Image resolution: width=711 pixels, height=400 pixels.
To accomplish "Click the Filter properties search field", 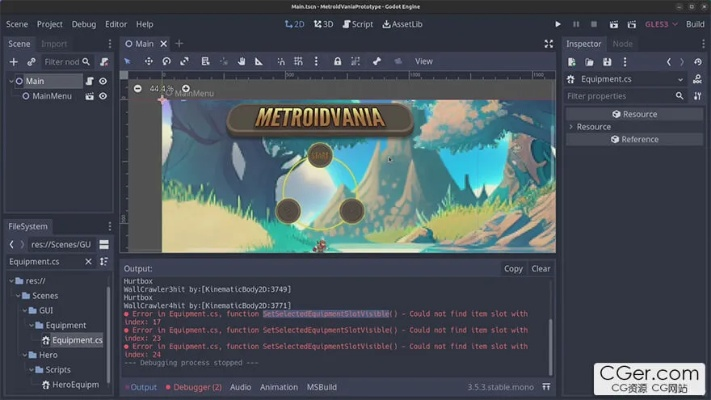I will click(618, 96).
